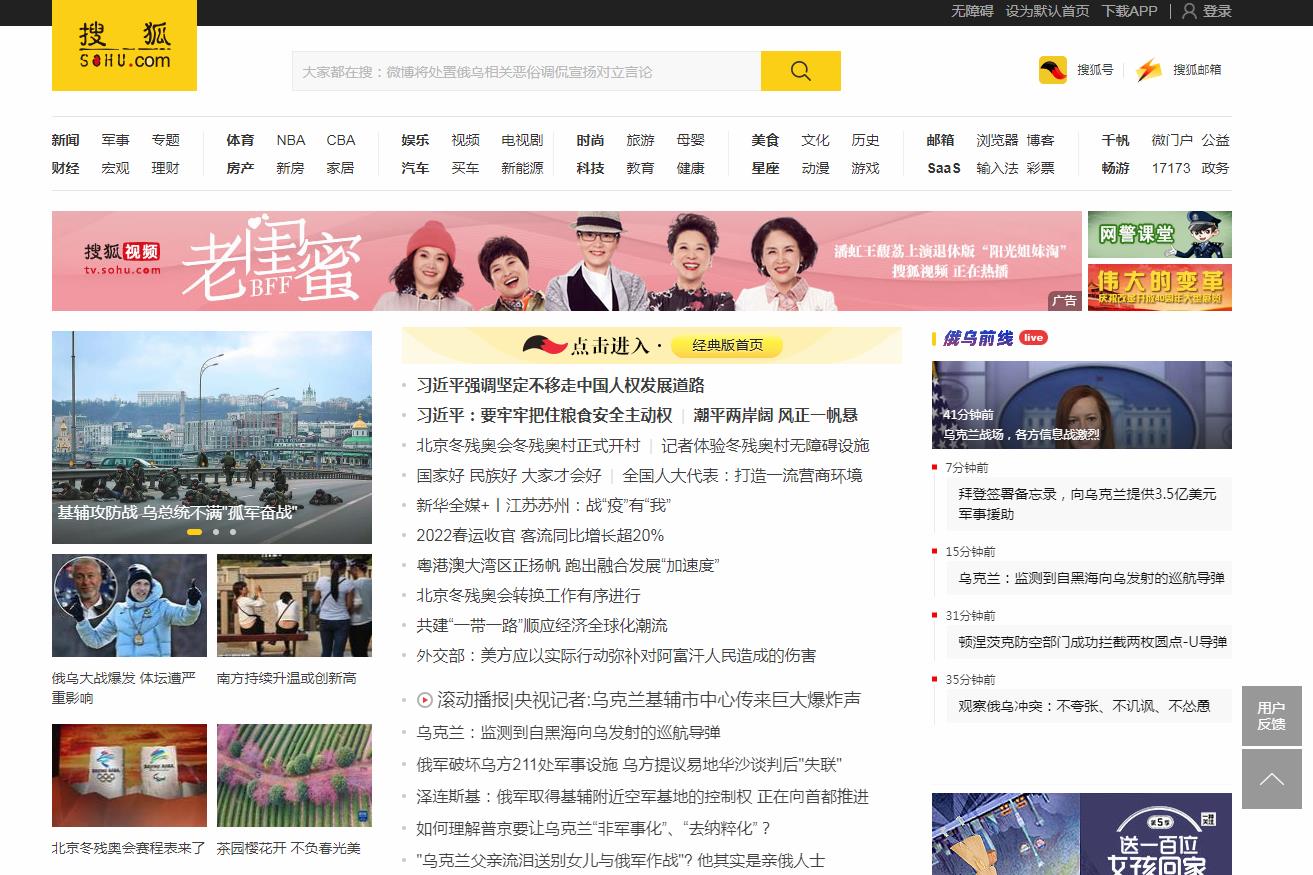Viewport: 1313px width, 875px height.
Task: Open 科技 channel in navigation
Action: [x=590, y=168]
